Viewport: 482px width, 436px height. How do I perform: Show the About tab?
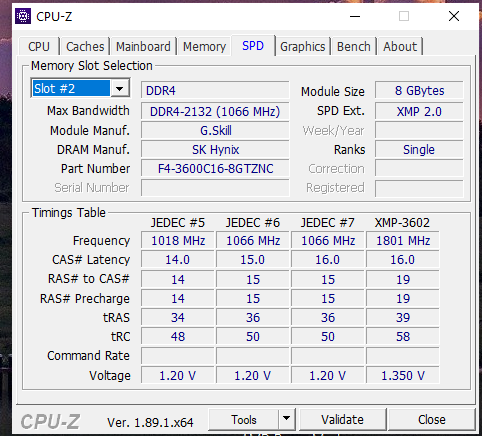click(400, 46)
